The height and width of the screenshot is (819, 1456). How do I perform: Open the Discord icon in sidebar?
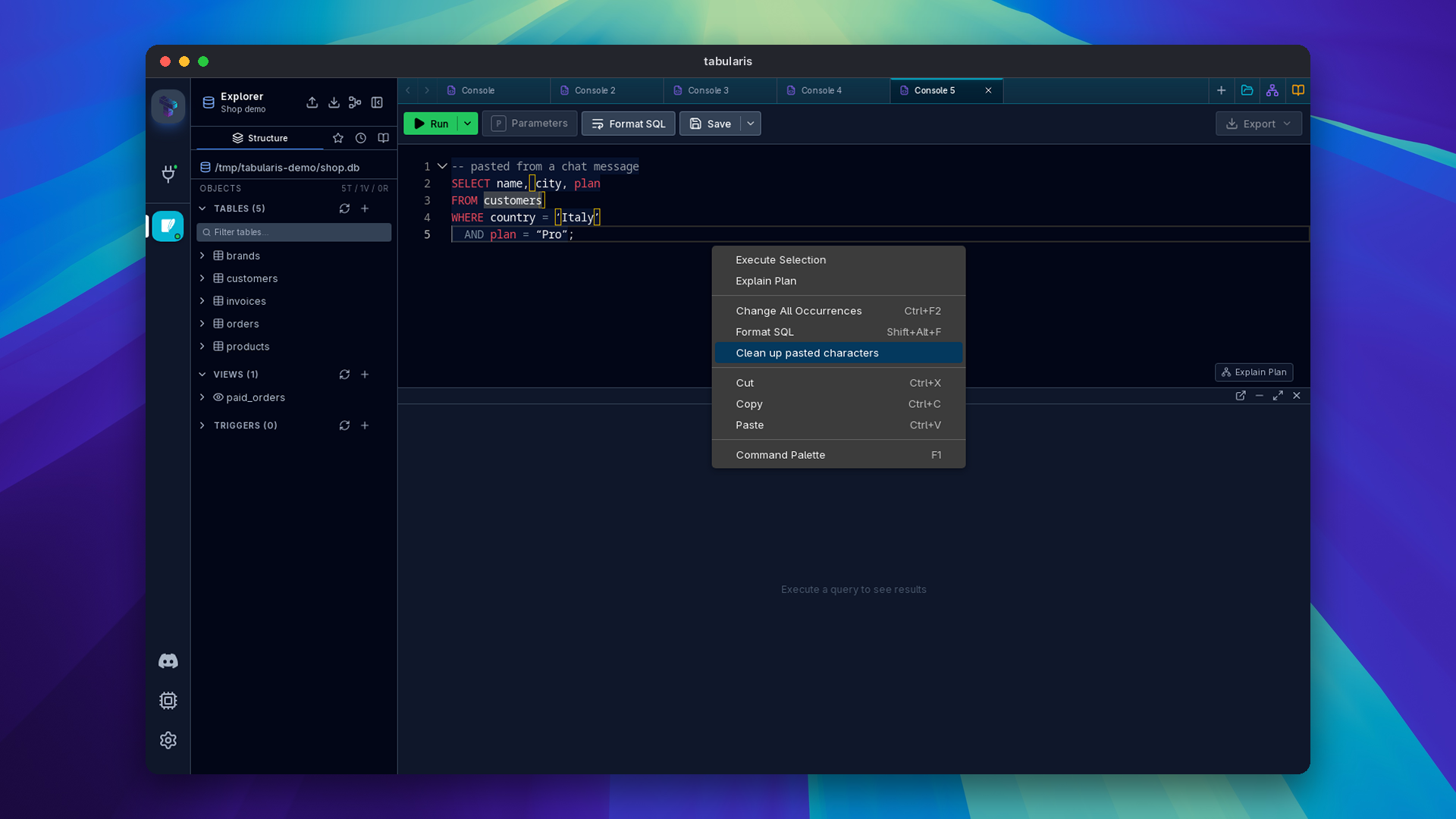[168, 661]
